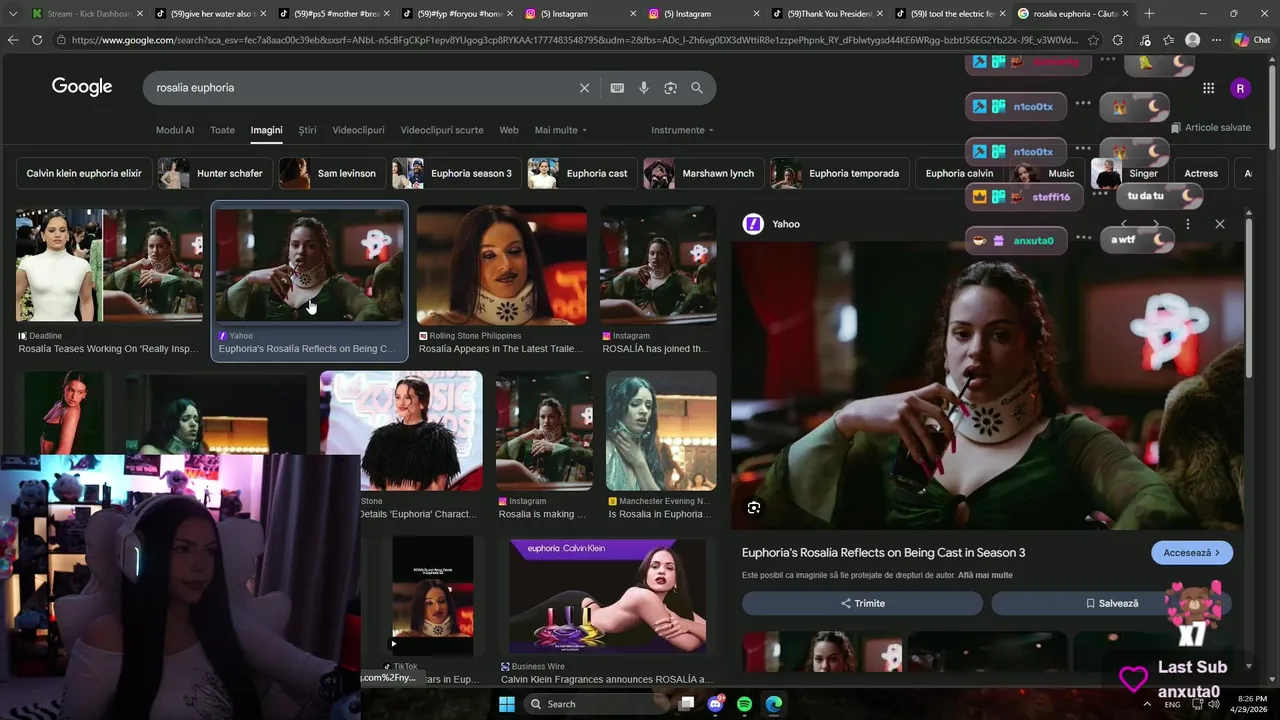
Task: Show hidden system tray icons
Action: click(x=1146, y=704)
